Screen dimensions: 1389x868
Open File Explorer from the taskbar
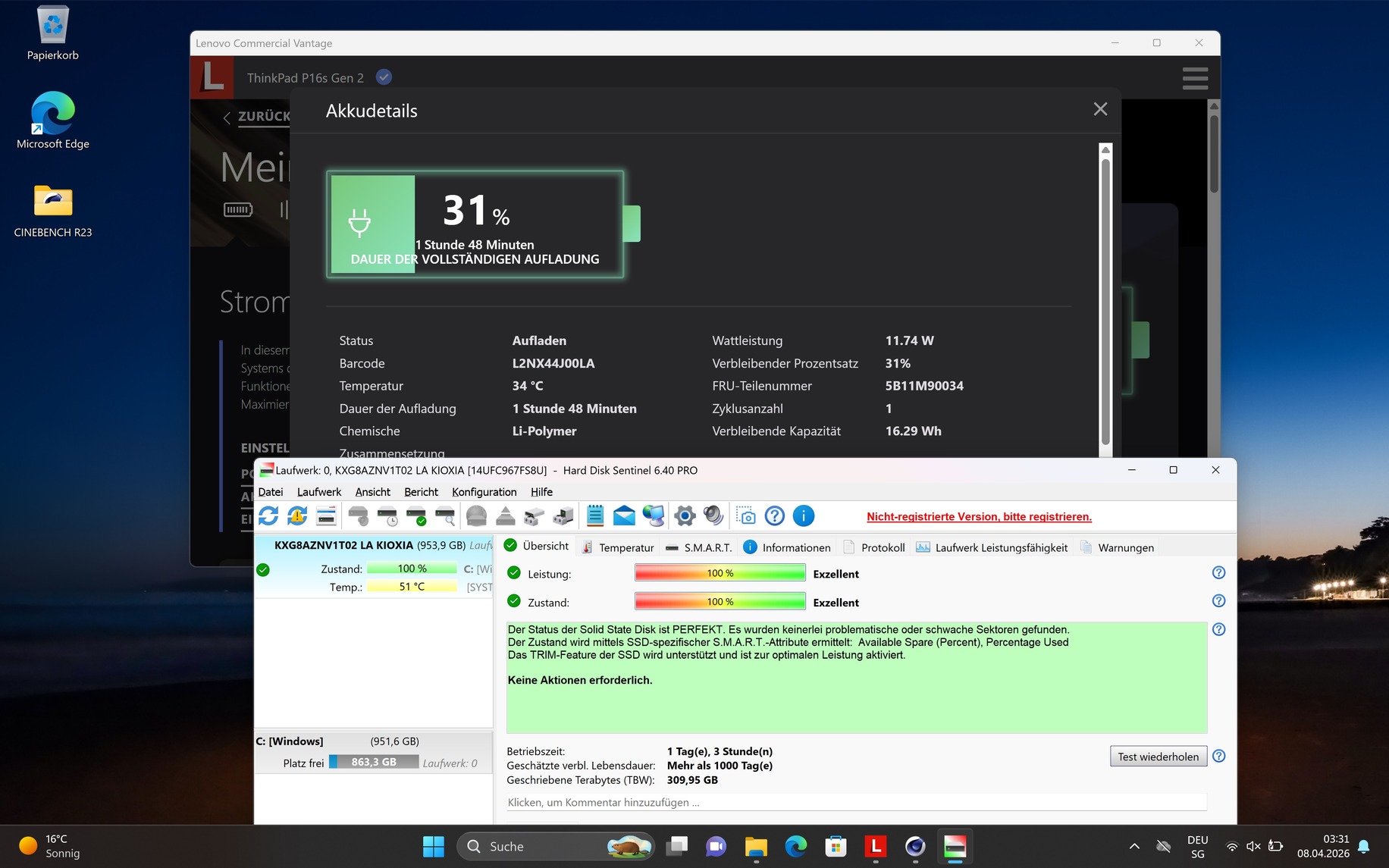click(756, 846)
